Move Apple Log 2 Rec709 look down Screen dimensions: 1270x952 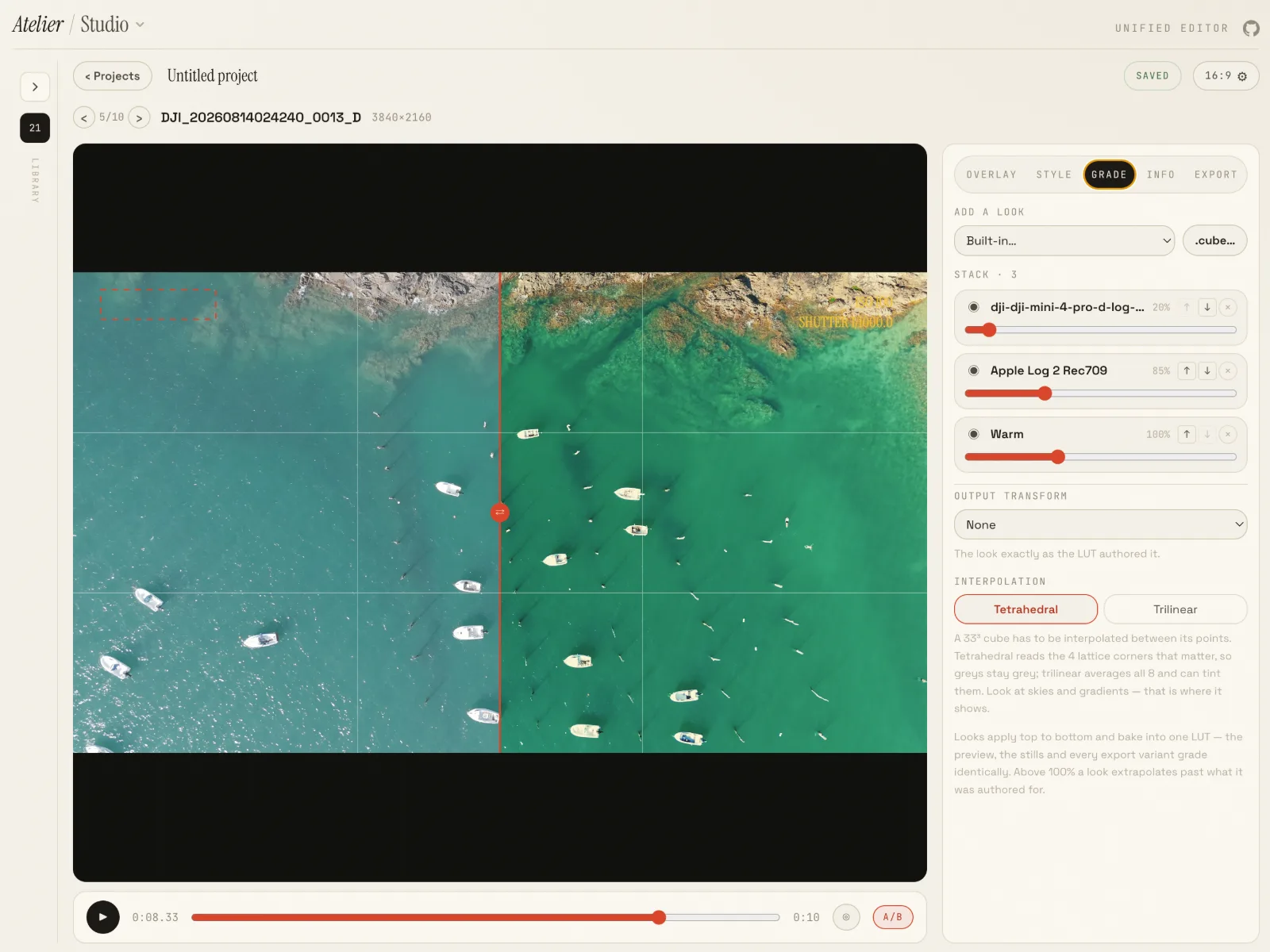pos(1207,370)
